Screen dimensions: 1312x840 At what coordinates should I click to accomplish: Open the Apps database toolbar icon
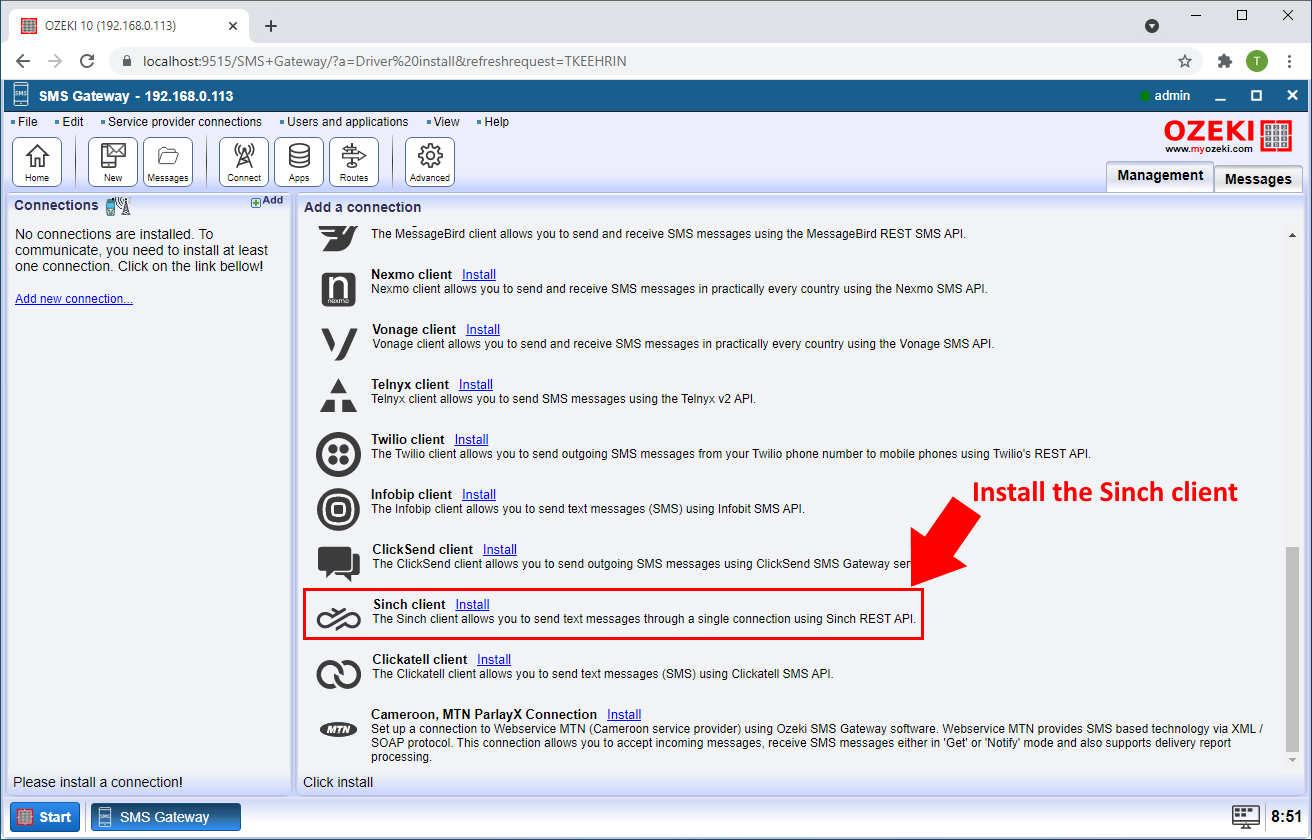tap(299, 162)
